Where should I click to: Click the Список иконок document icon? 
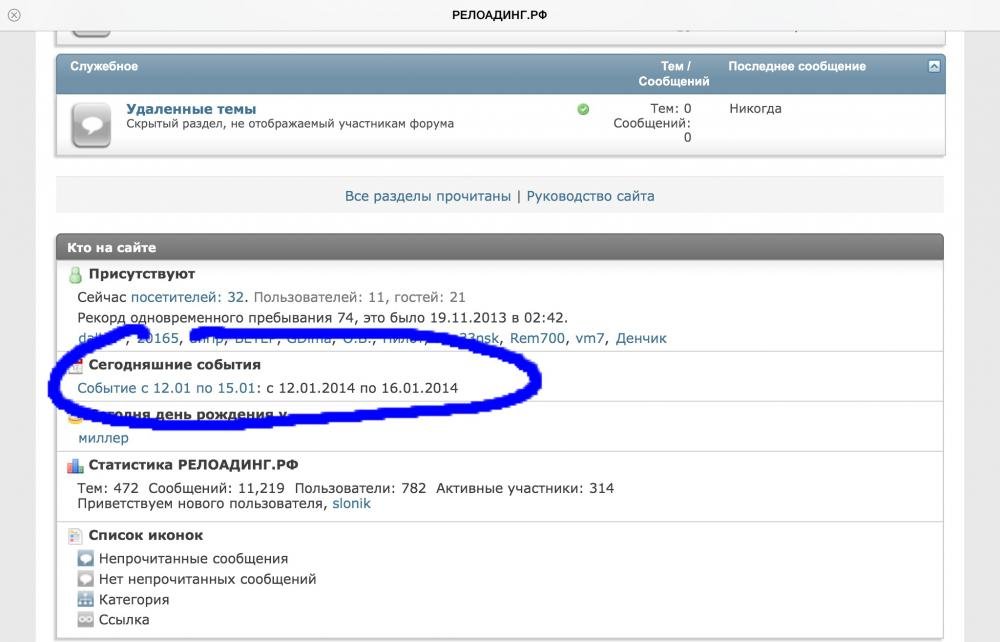pyautogui.click(x=75, y=536)
